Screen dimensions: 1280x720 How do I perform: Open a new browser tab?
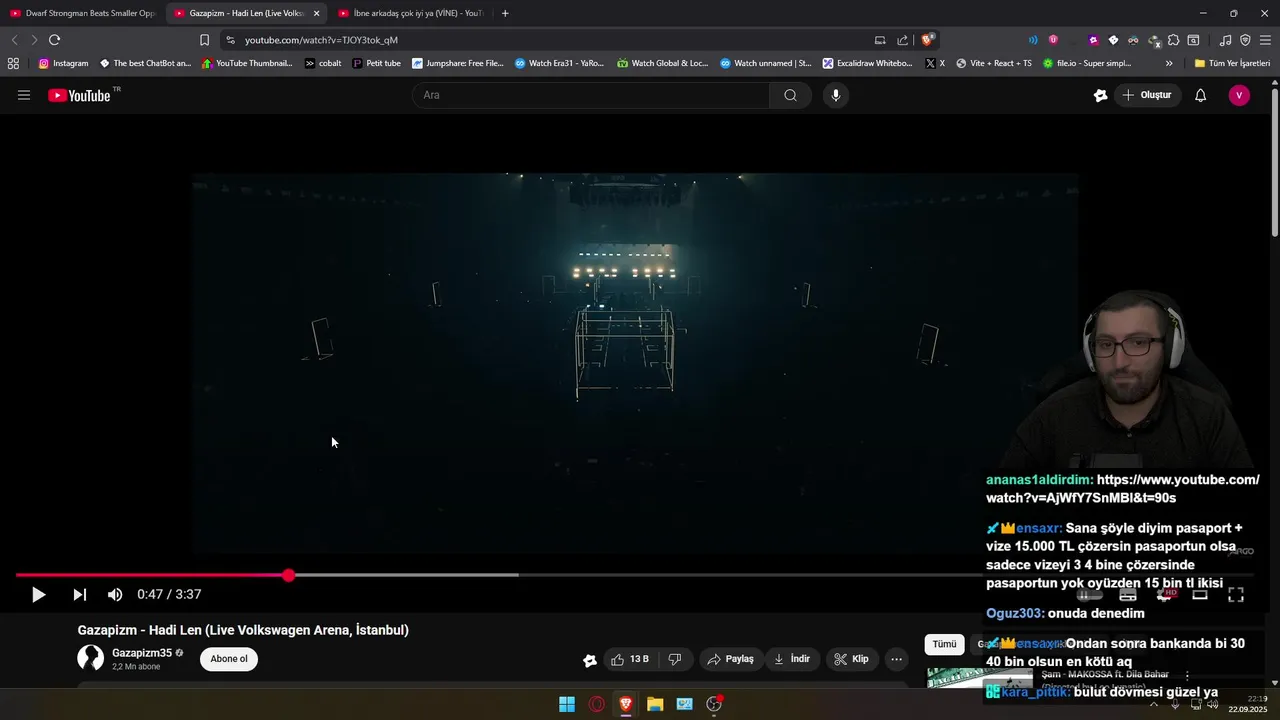click(505, 13)
